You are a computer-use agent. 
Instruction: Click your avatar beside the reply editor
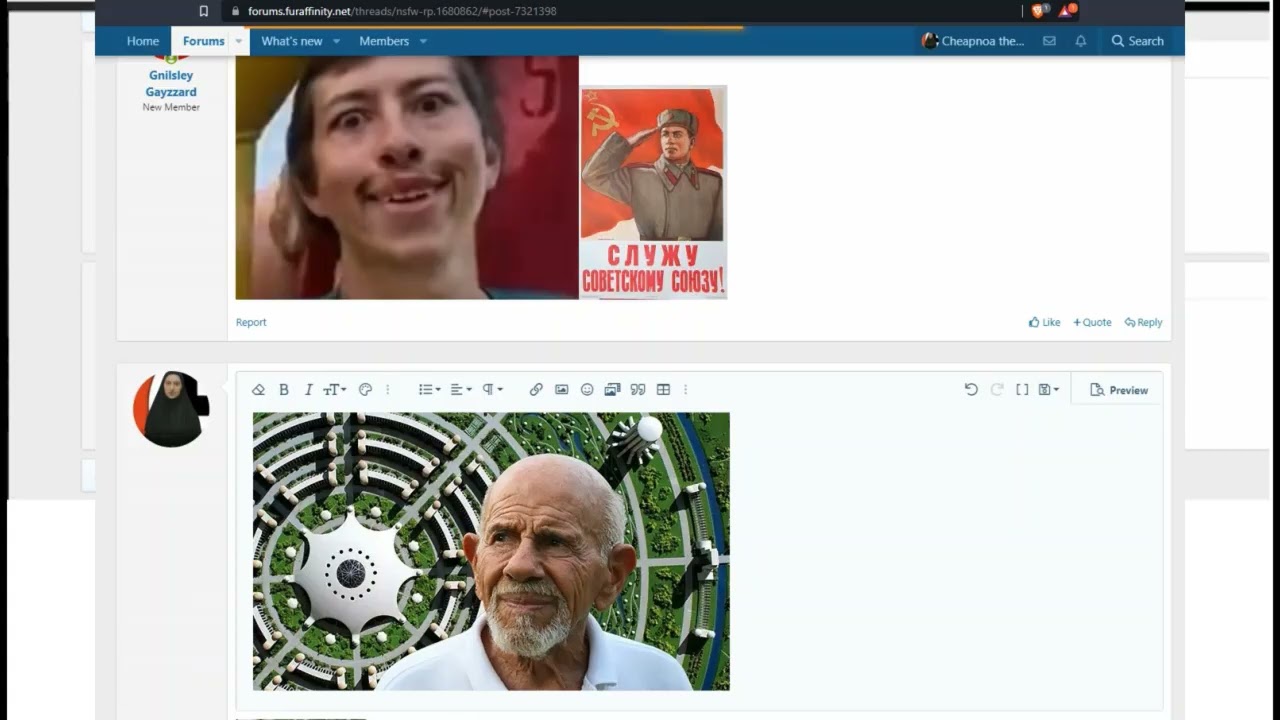tap(171, 409)
